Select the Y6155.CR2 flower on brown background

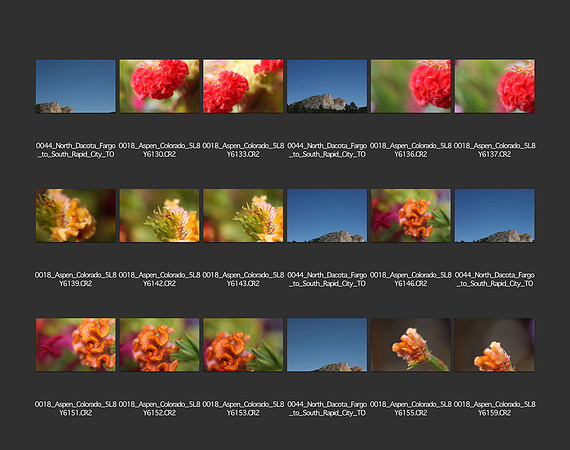pyautogui.click(x=411, y=345)
